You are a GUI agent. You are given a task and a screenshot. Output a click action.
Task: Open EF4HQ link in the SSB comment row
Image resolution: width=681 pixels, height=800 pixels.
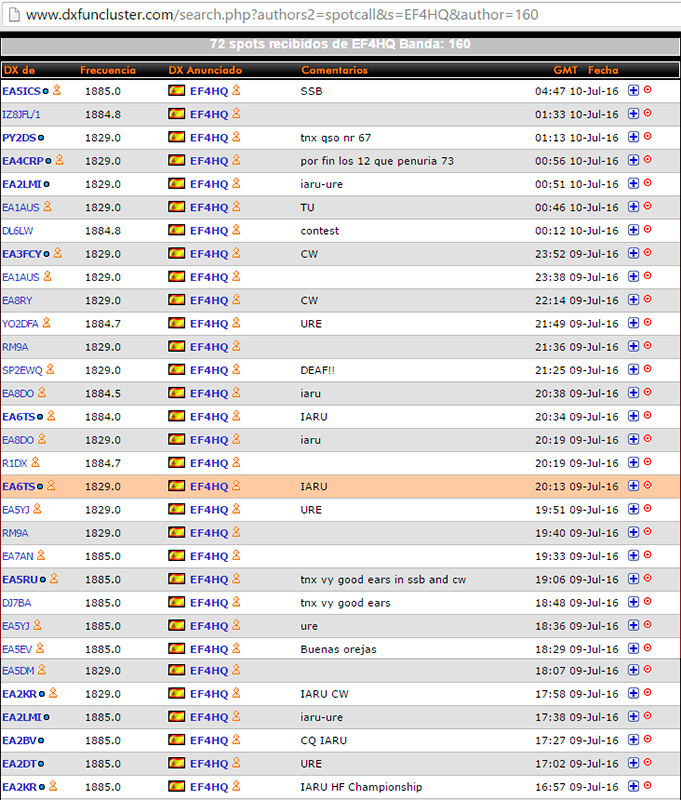tap(209, 91)
